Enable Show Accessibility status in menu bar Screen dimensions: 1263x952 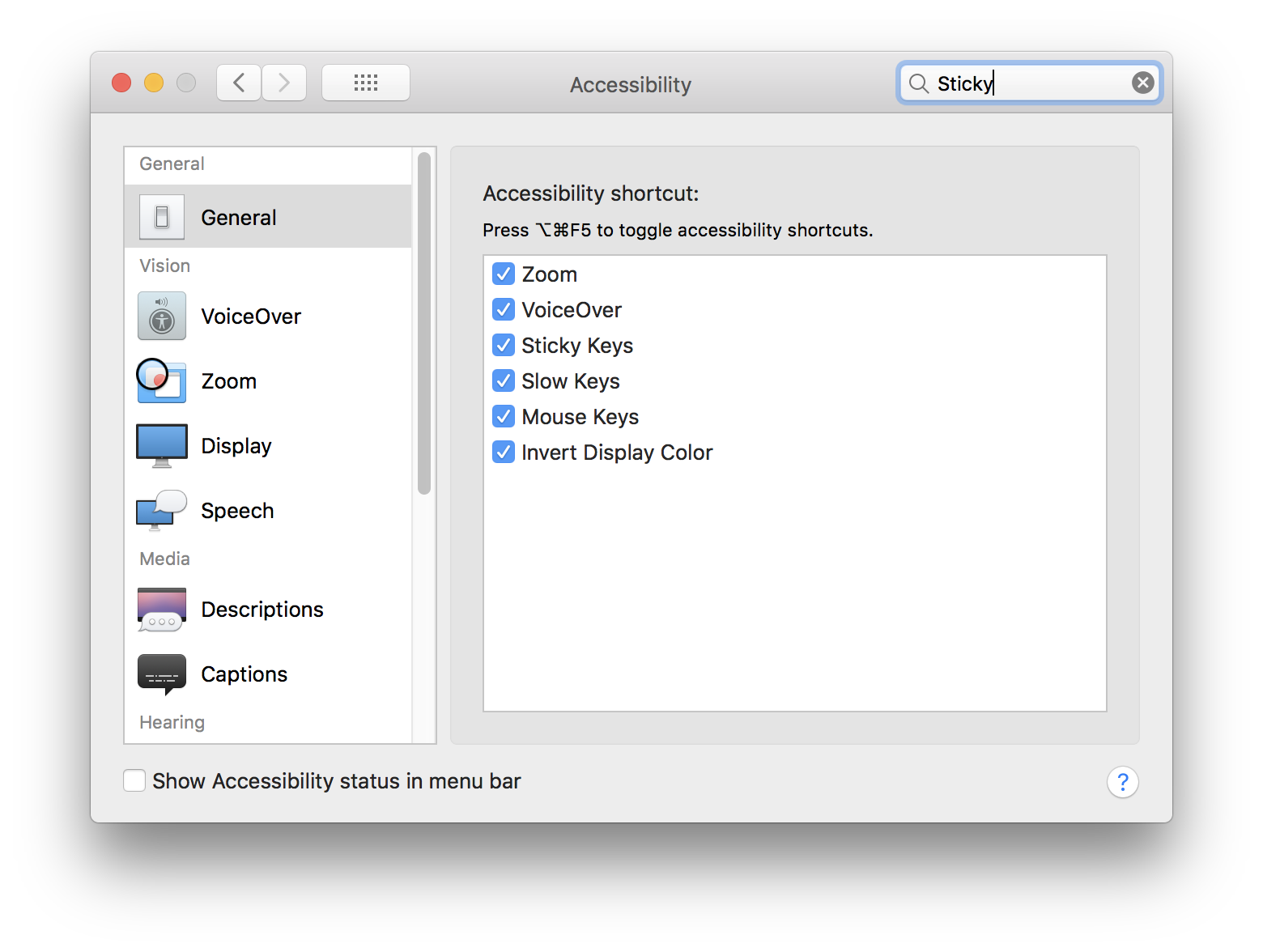[134, 780]
